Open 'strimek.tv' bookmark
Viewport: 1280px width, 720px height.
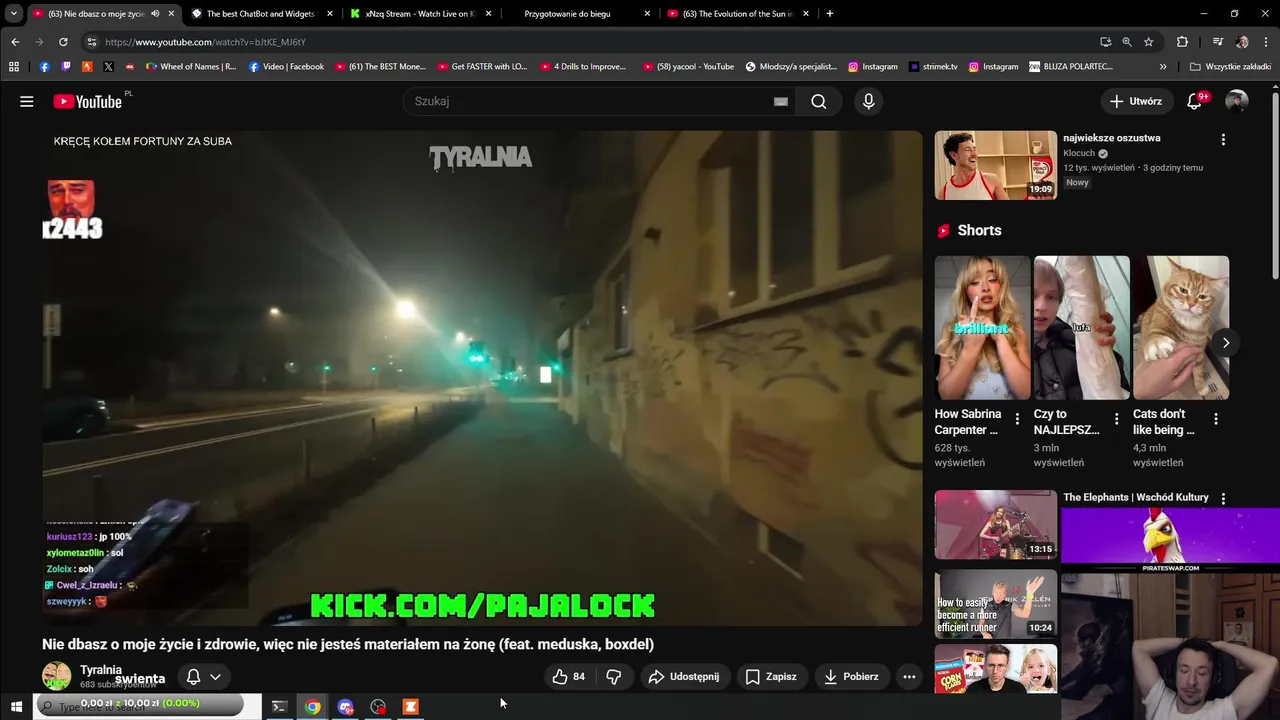934,67
